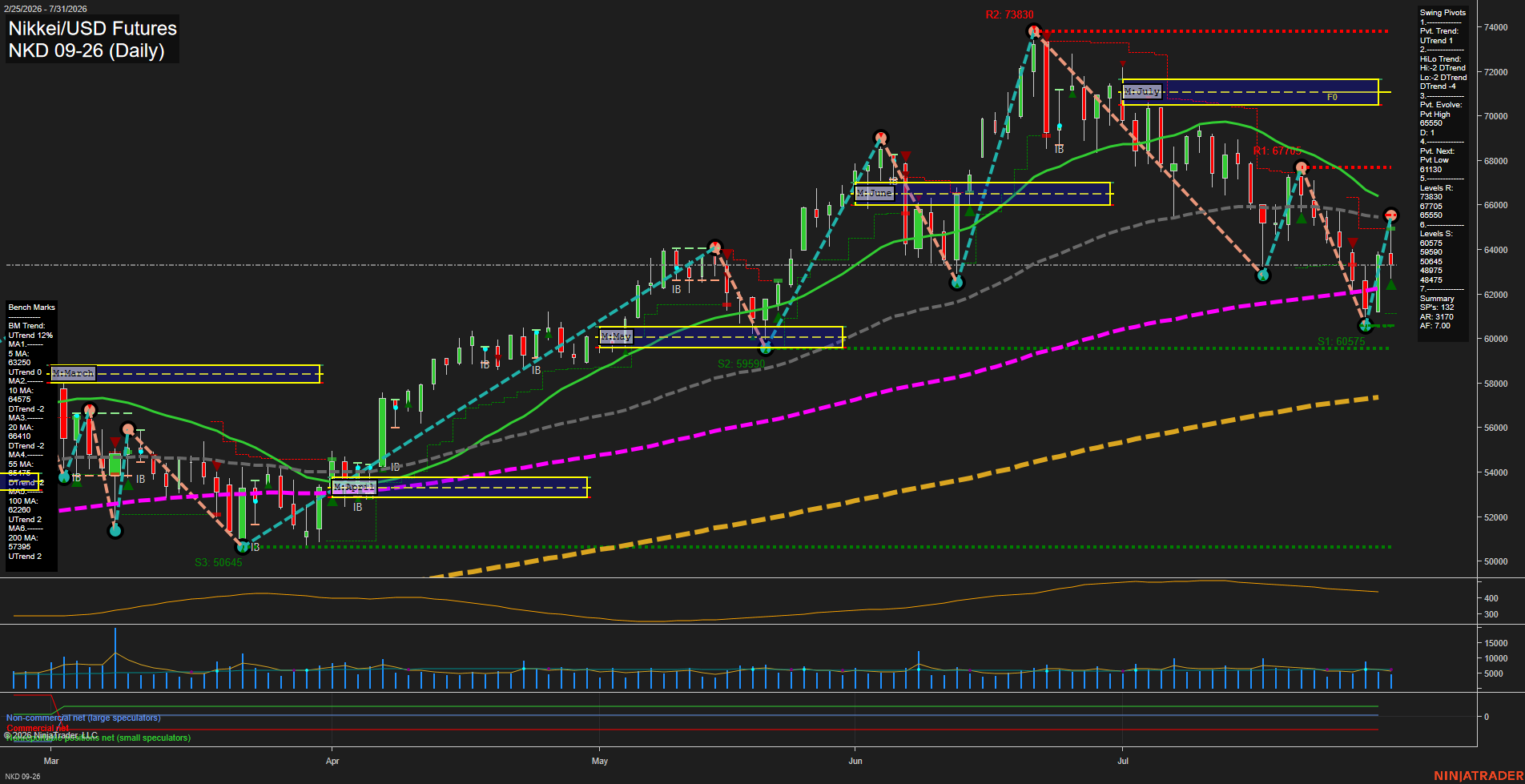The width and height of the screenshot is (1525, 784).
Task: Select the pivot high marker at R2 peak
Action: click(1033, 31)
